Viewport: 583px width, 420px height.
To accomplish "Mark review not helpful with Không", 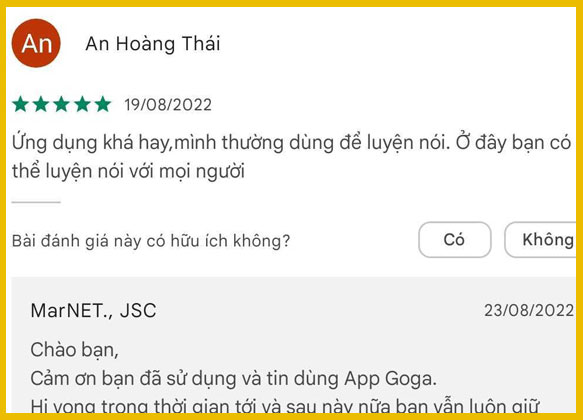I will pos(541,240).
